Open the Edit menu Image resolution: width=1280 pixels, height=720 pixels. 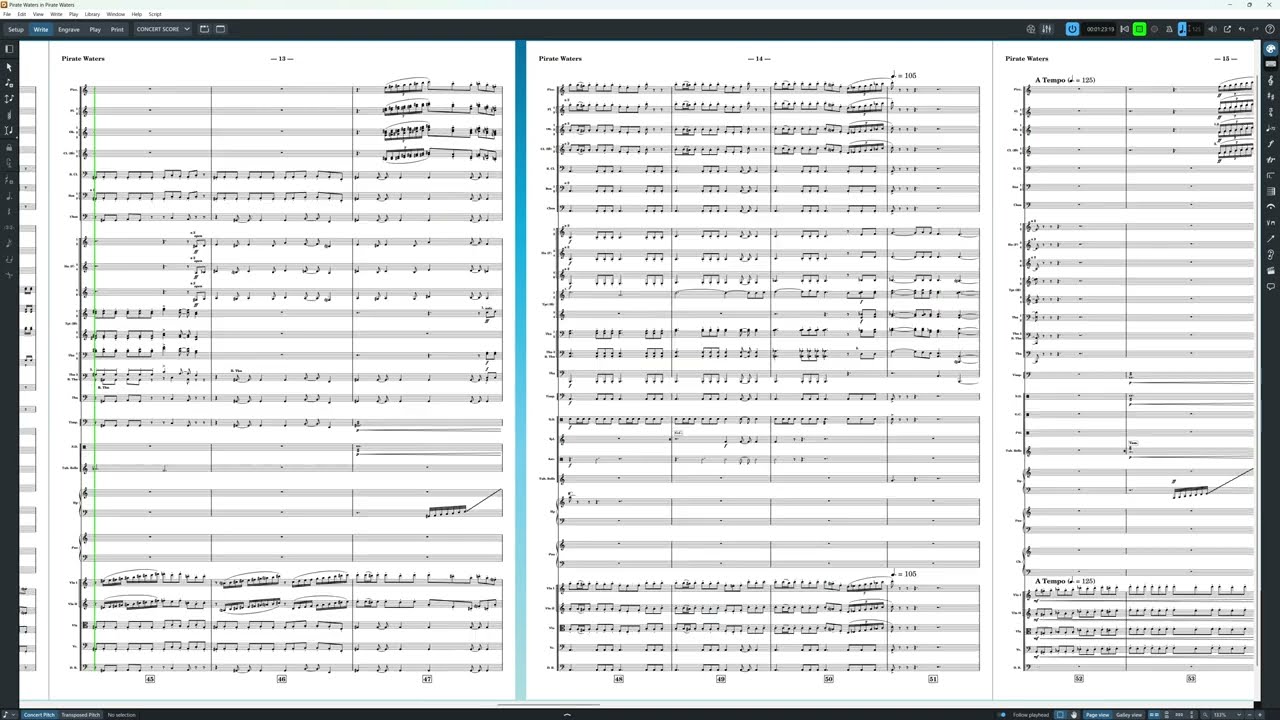[x=21, y=14]
